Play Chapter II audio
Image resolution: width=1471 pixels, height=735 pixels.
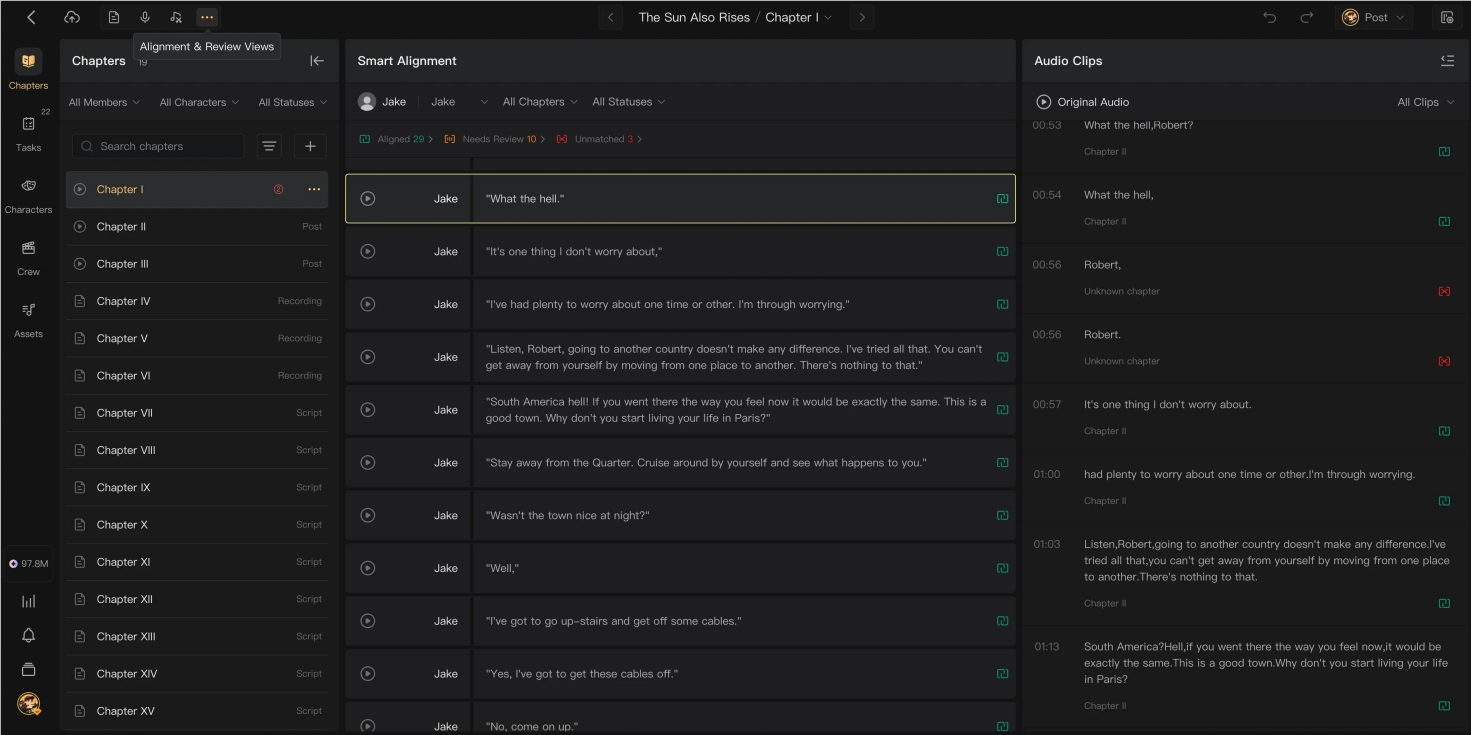pyautogui.click(x=80, y=227)
